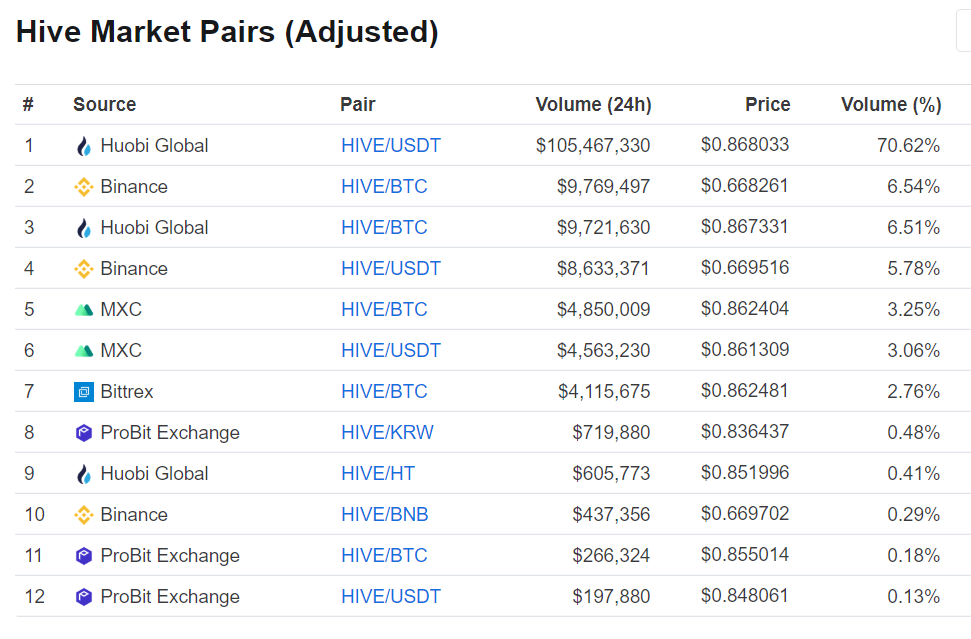The width and height of the screenshot is (971, 639).
Task: Open HIVE/BTC pair on Bittrex, row 7
Action: (384, 391)
